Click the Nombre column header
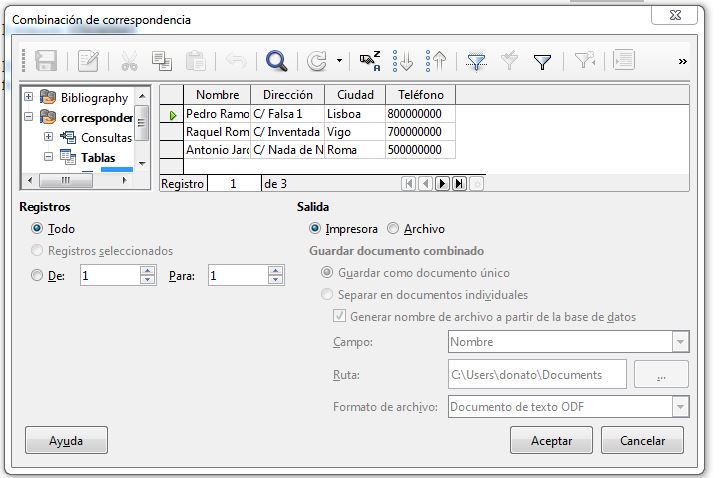The height and width of the screenshot is (478, 719). (x=217, y=95)
